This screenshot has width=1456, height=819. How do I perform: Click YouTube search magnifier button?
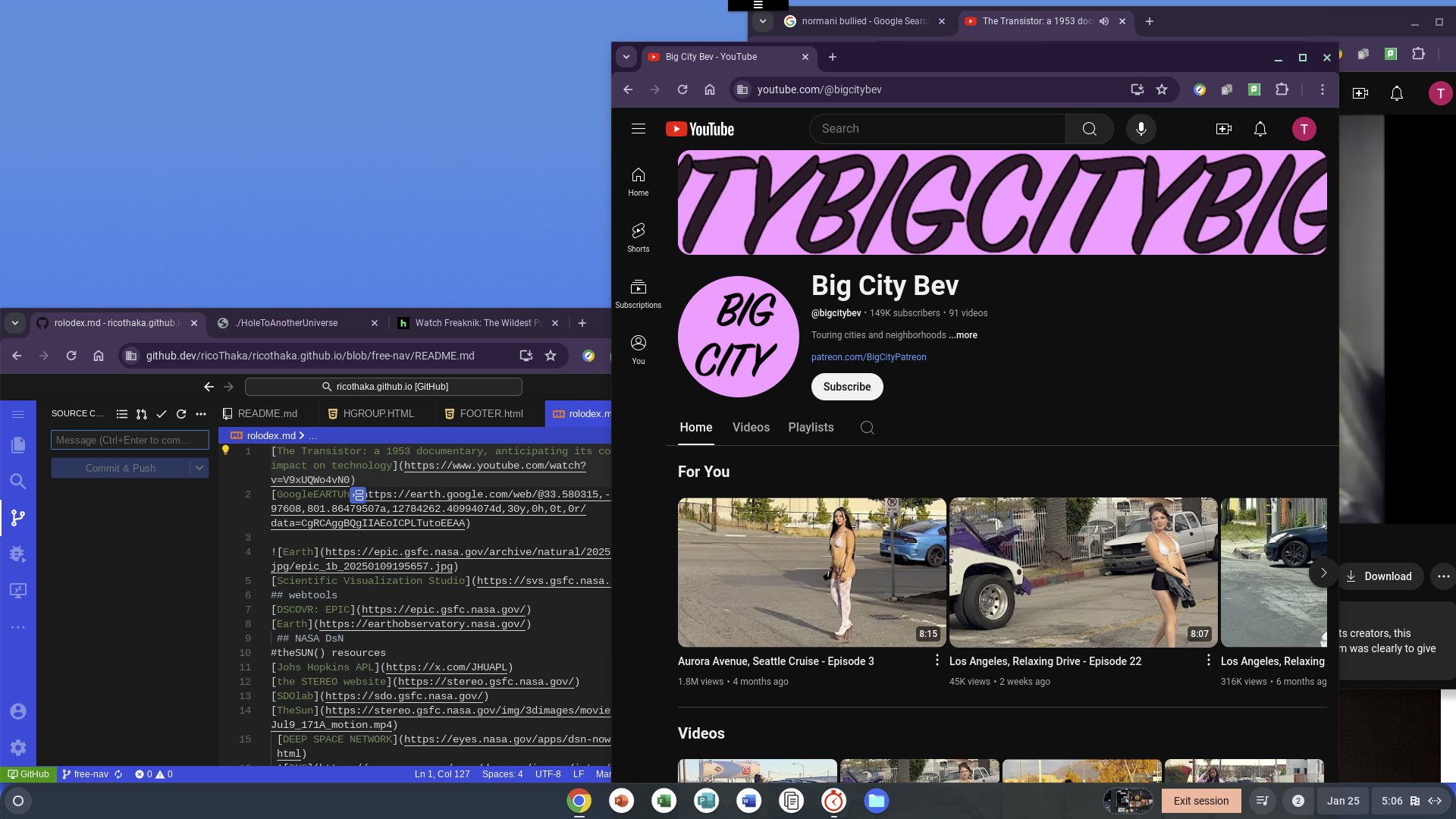point(1089,129)
